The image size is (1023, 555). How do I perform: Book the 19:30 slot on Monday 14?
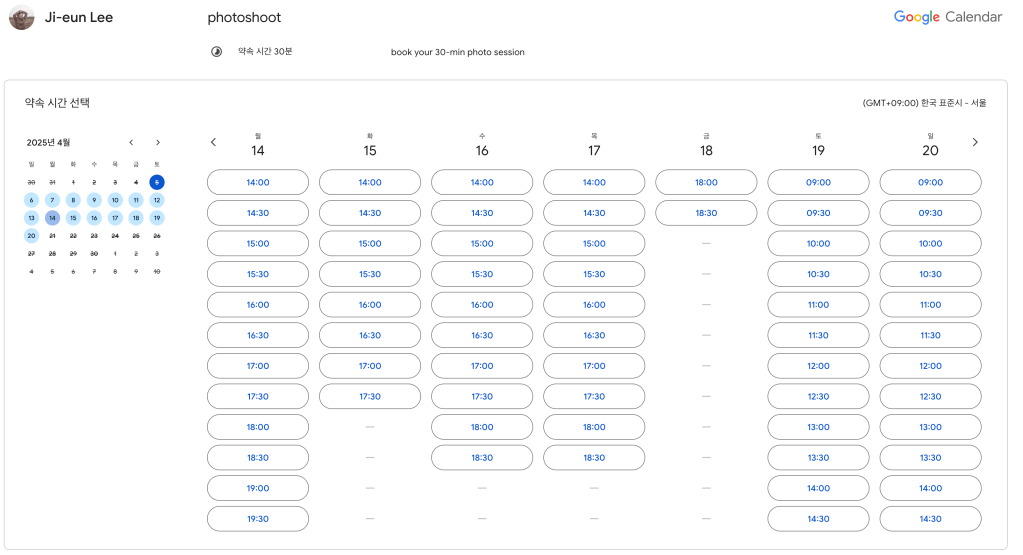[x=258, y=519]
